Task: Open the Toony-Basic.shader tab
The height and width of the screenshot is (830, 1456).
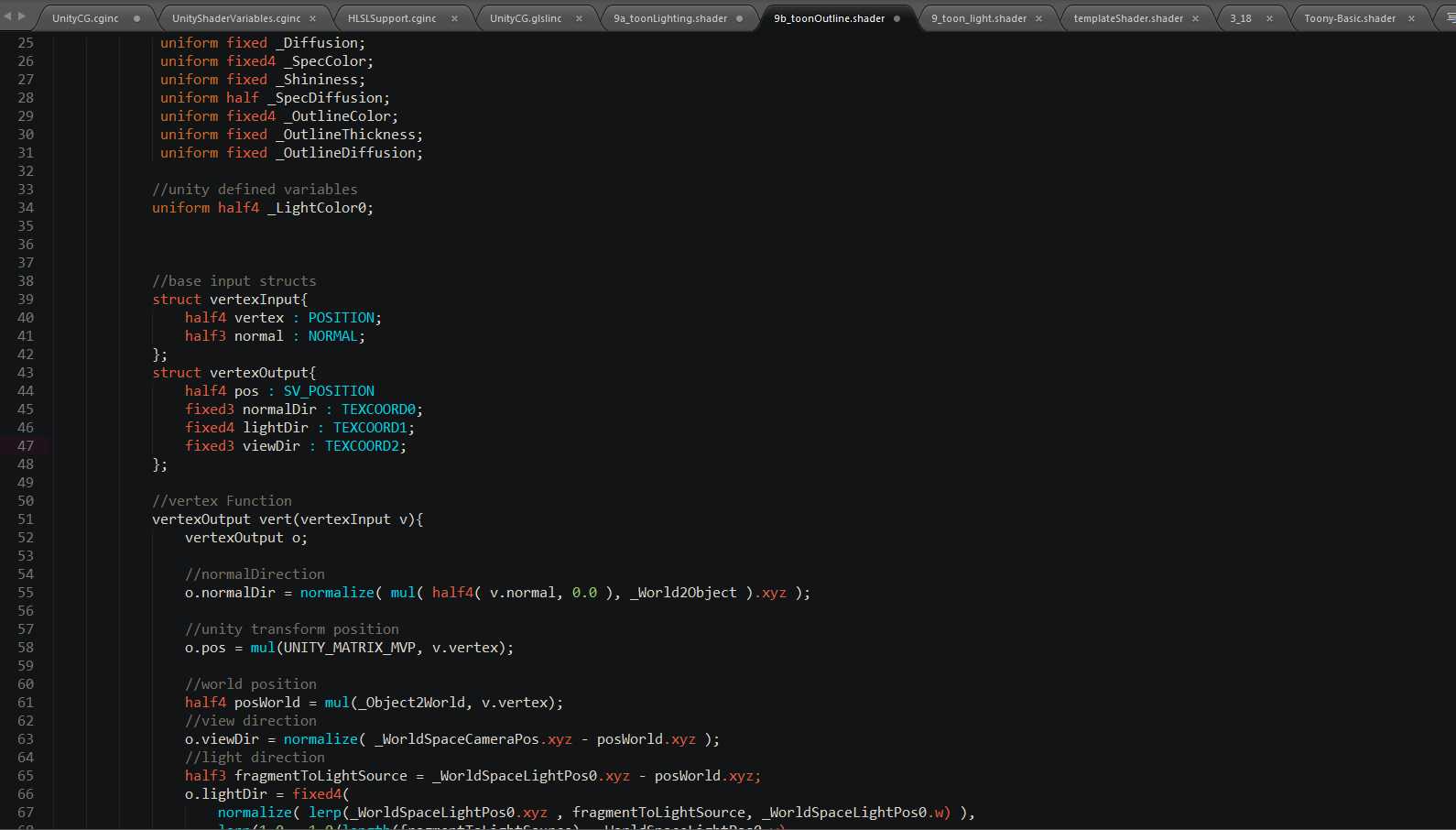Action: (x=1350, y=18)
